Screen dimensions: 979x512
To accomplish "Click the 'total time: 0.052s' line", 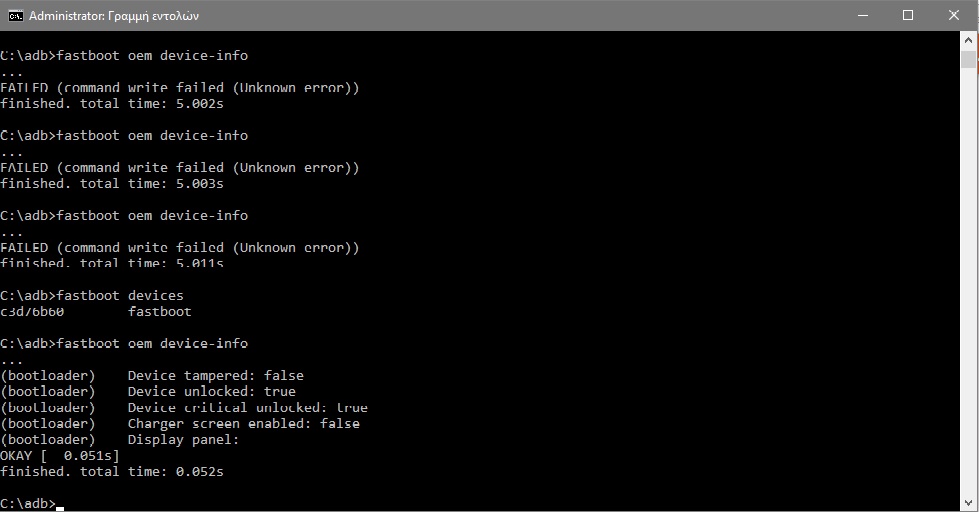I will coord(112,472).
